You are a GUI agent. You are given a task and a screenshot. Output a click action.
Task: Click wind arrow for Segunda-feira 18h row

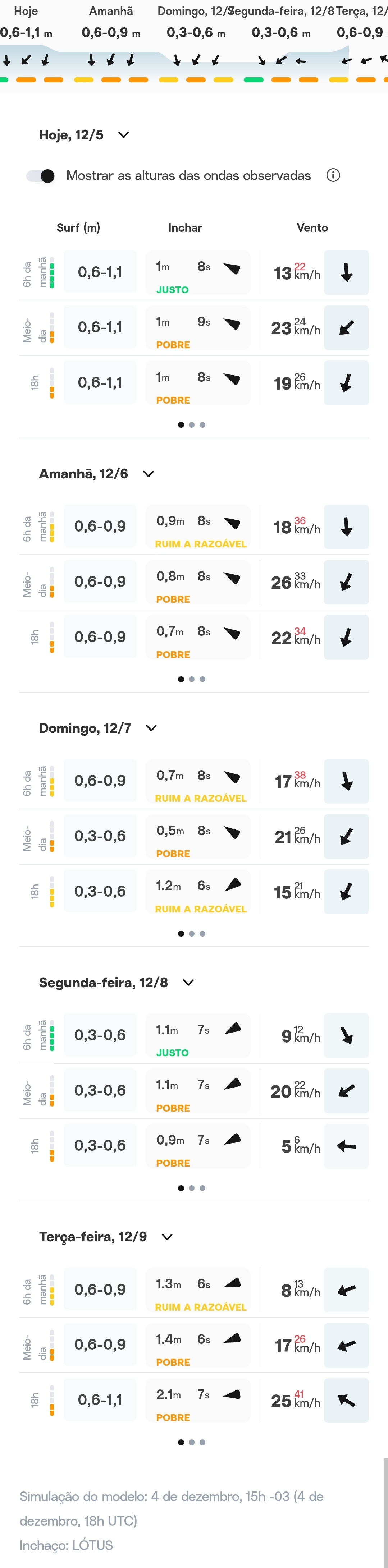tap(346, 1146)
